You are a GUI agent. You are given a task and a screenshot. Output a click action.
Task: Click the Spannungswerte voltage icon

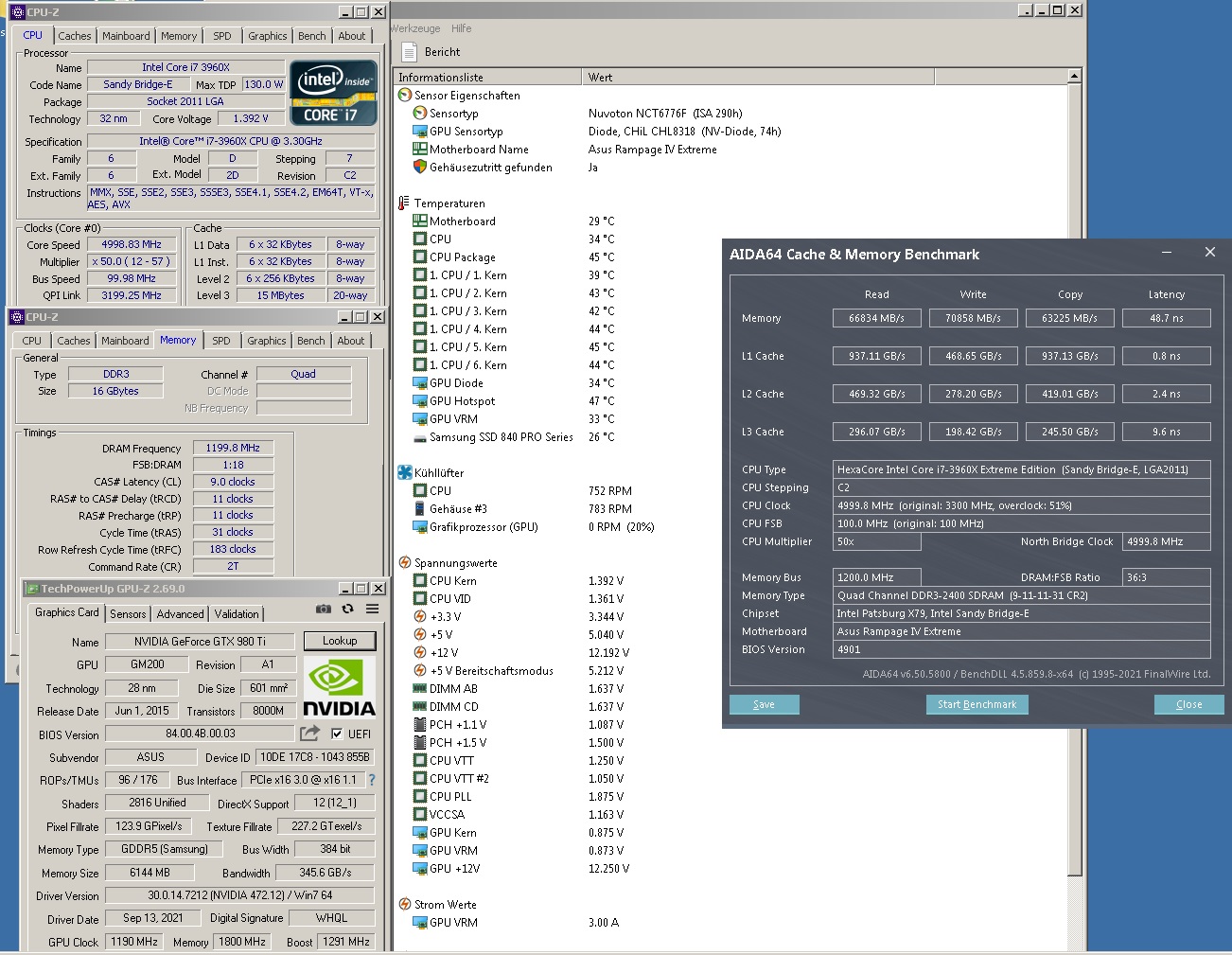coord(405,563)
